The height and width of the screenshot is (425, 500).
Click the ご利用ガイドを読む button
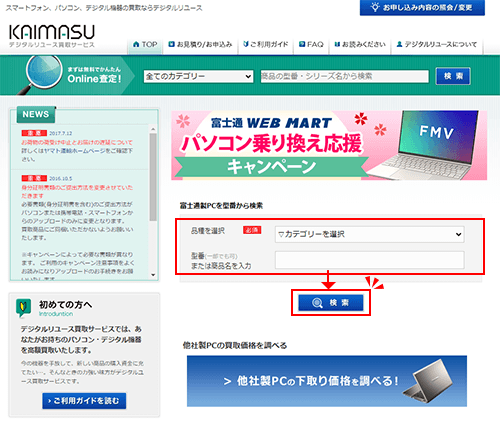point(84,401)
